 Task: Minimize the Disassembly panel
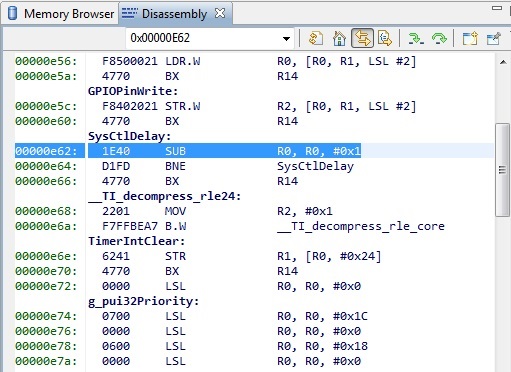tap(497, 8)
